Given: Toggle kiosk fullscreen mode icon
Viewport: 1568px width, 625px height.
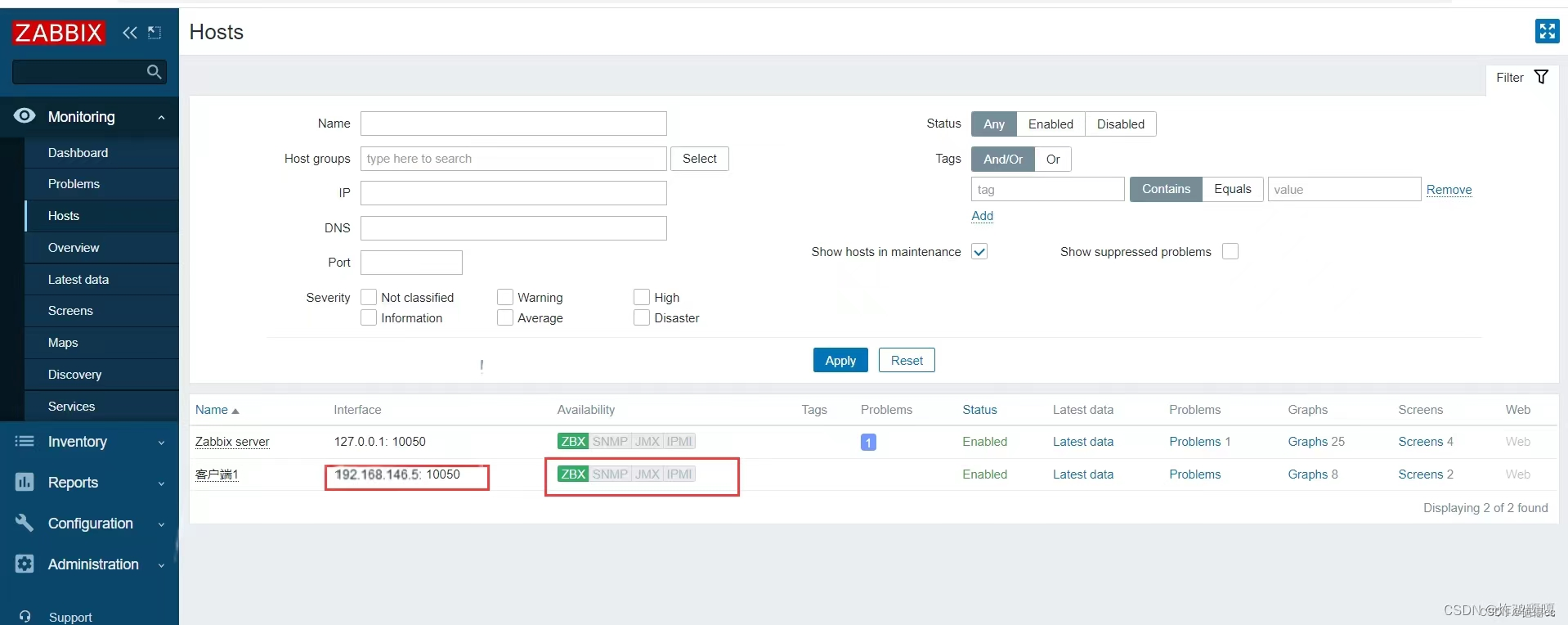Looking at the screenshot, I should pyautogui.click(x=1547, y=31).
